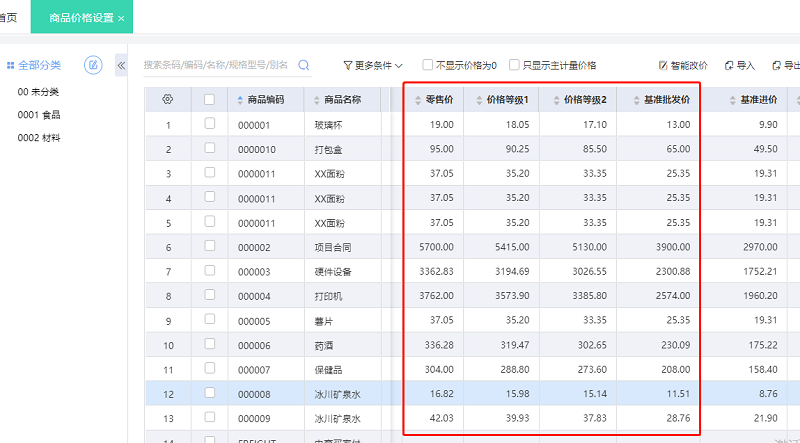This screenshot has width=800, height=443.
Task: Click 基准批发价 value 2574.00
Action: click(x=673, y=296)
